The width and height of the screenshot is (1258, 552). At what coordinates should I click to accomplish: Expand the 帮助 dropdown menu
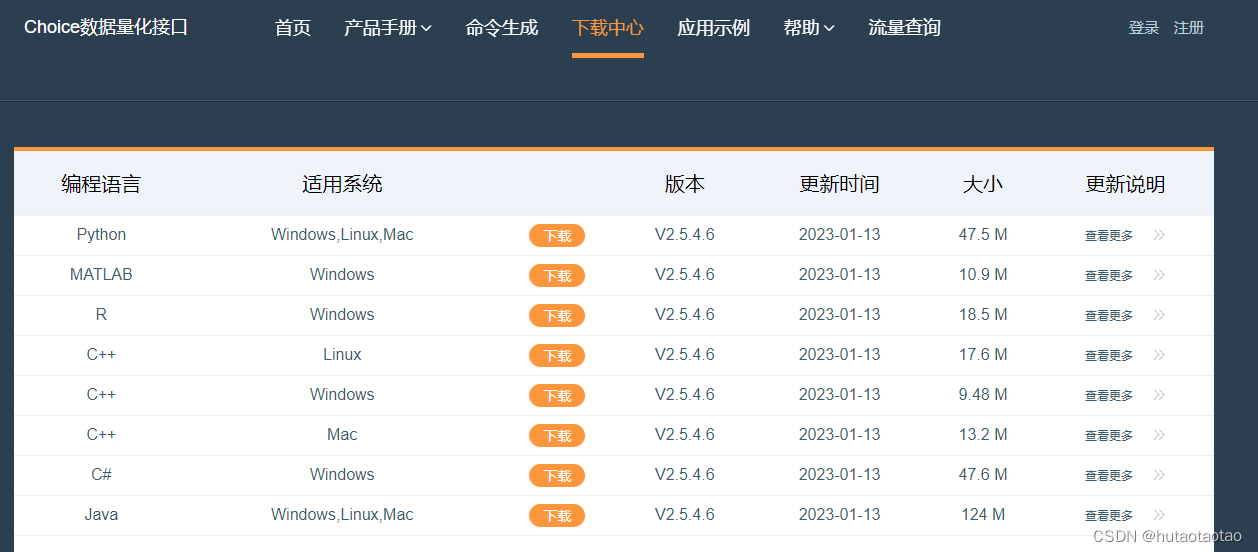(x=809, y=28)
